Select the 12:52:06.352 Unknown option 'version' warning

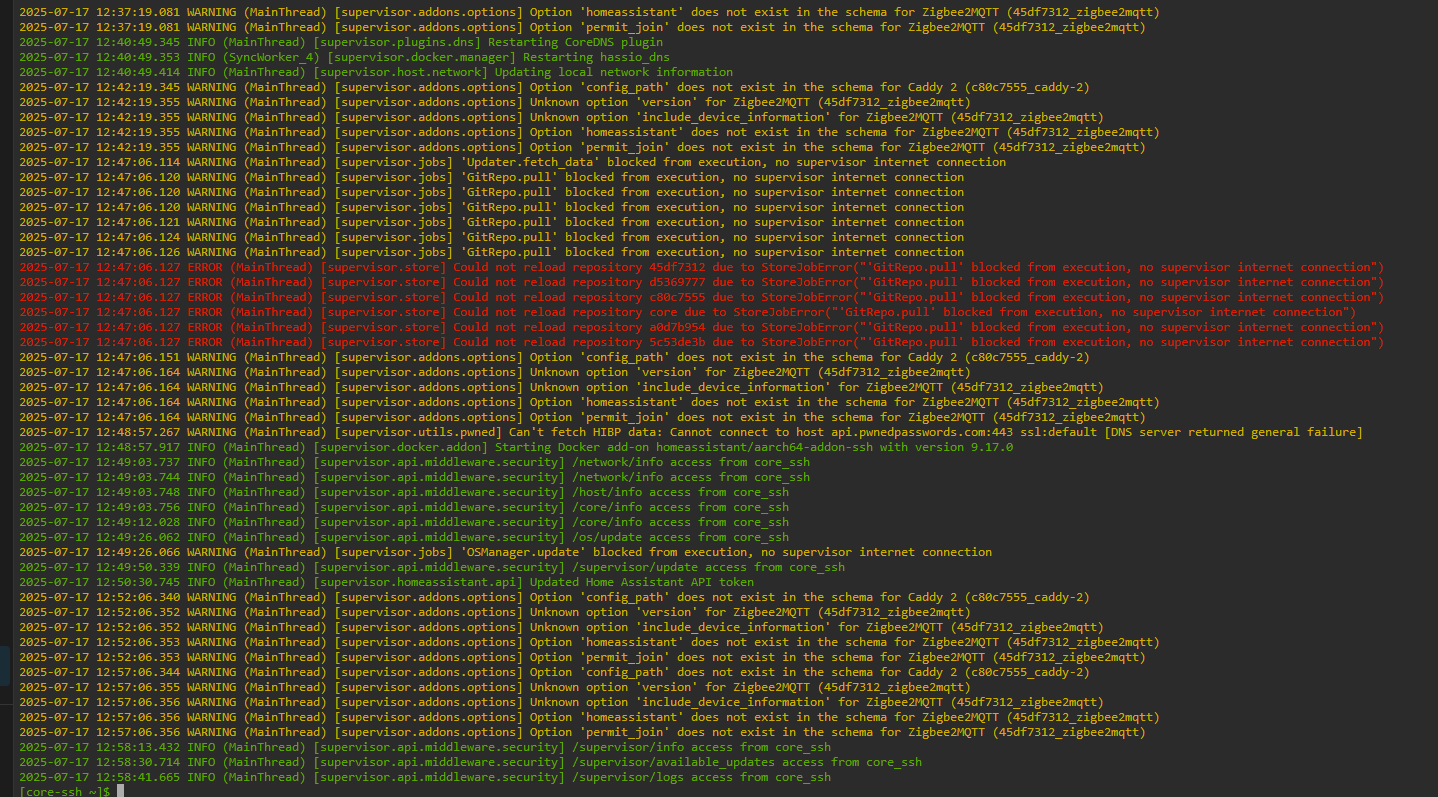495,612
